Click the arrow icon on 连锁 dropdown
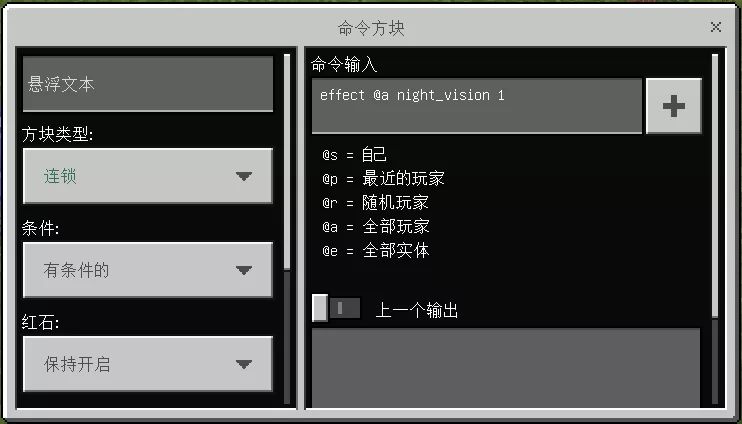 click(244, 177)
